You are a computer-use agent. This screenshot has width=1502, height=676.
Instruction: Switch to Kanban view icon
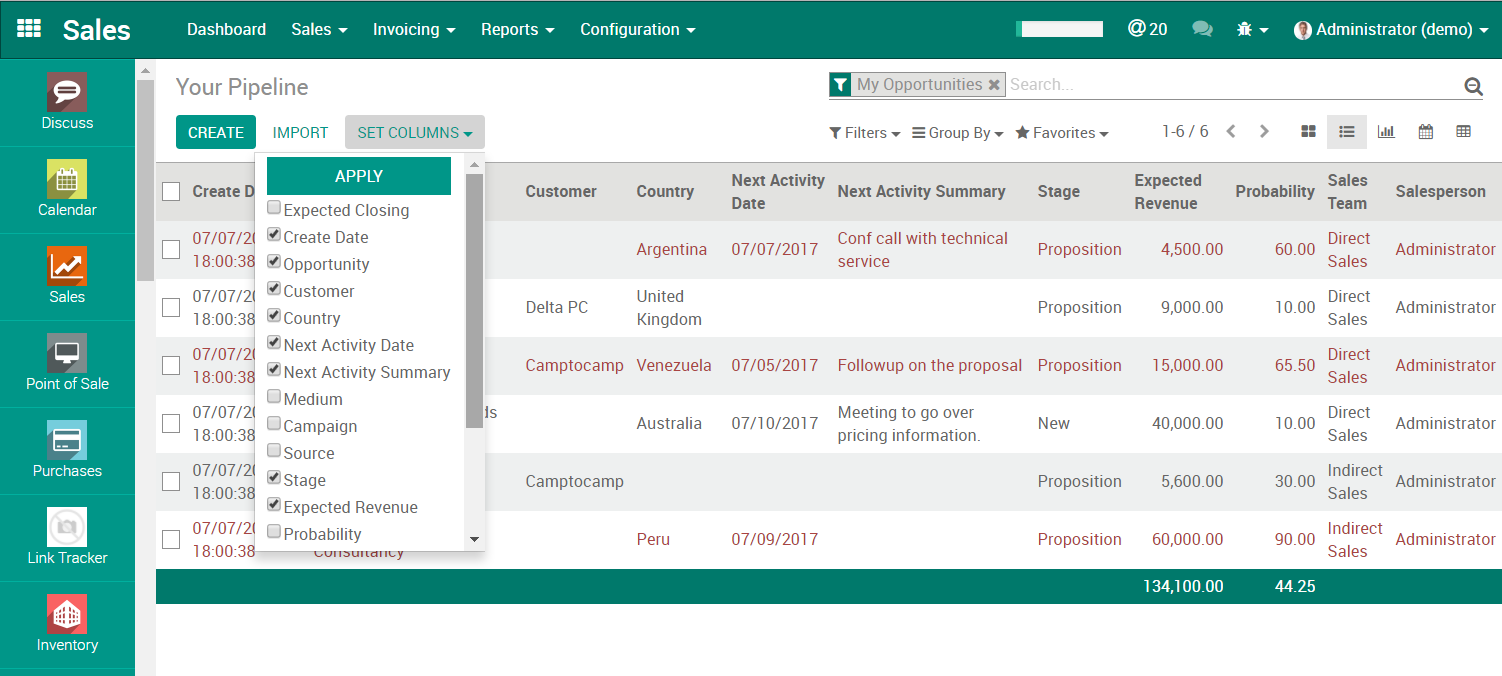click(1308, 132)
